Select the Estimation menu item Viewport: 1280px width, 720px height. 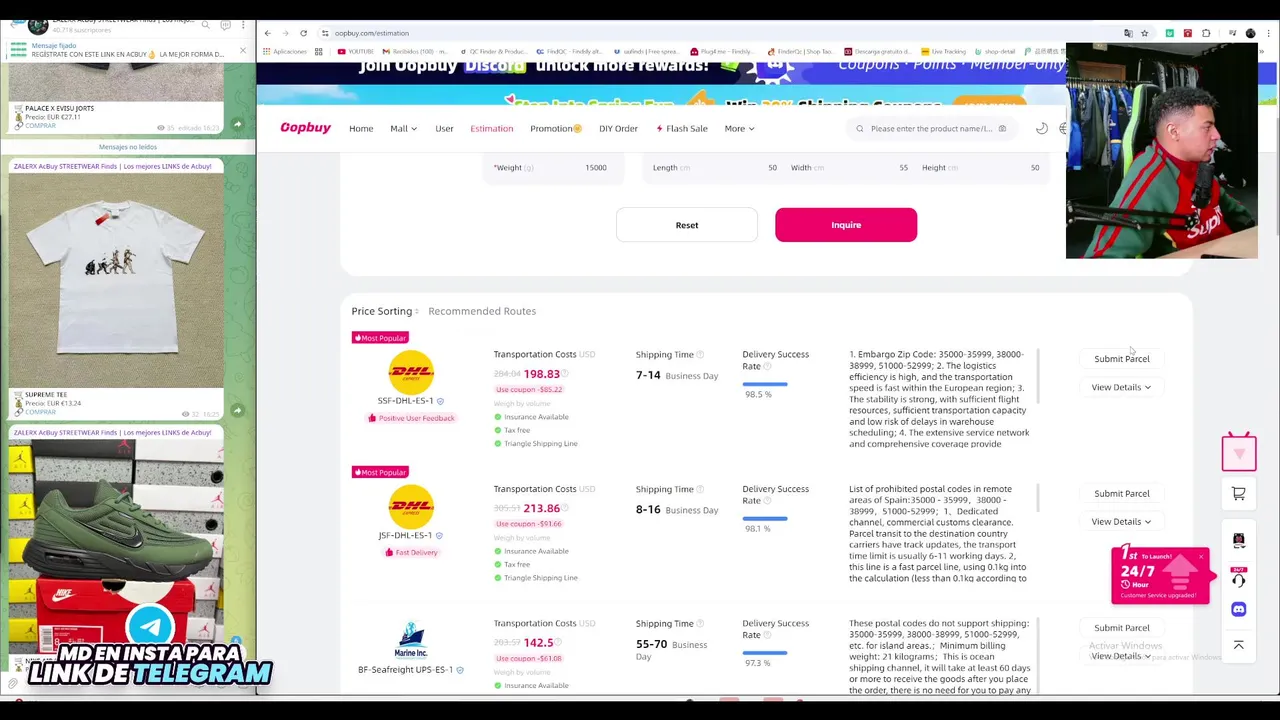(x=491, y=128)
